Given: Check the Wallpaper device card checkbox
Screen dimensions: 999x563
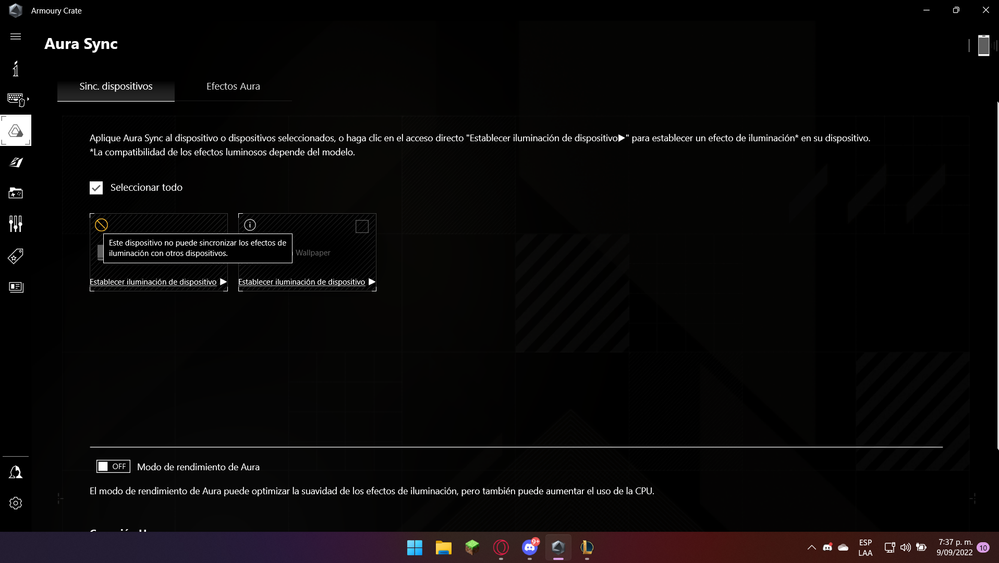Looking at the screenshot, I should [x=362, y=227].
